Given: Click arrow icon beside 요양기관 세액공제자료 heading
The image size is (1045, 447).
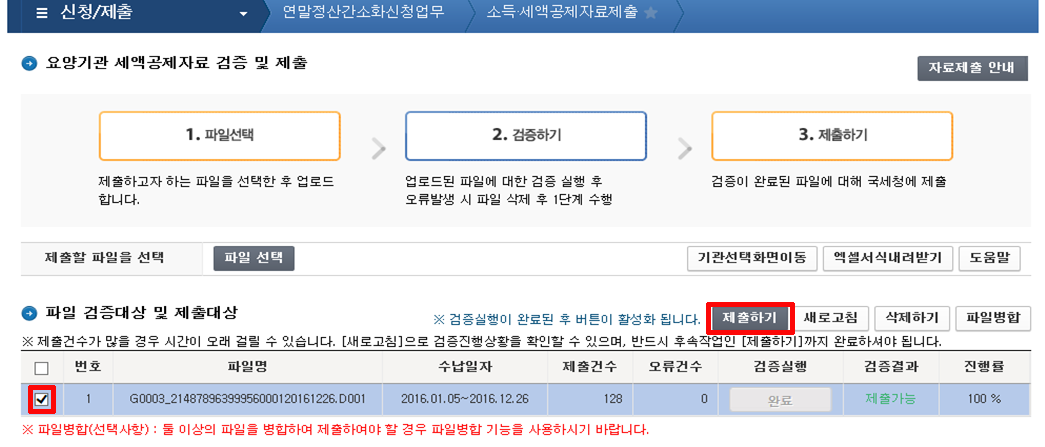Looking at the screenshot, I should pyautogui.click(x=29, y=65).
